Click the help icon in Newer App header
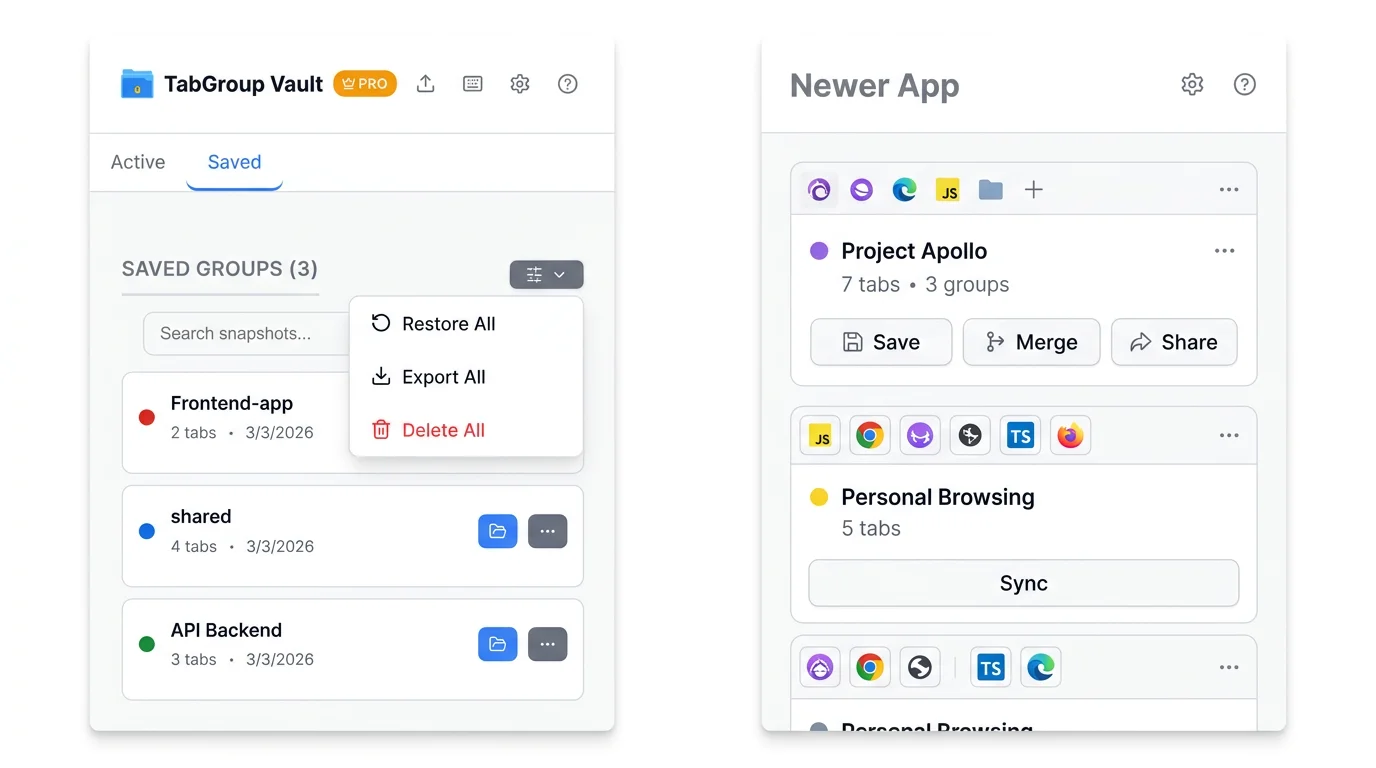 coord(1244,84)
